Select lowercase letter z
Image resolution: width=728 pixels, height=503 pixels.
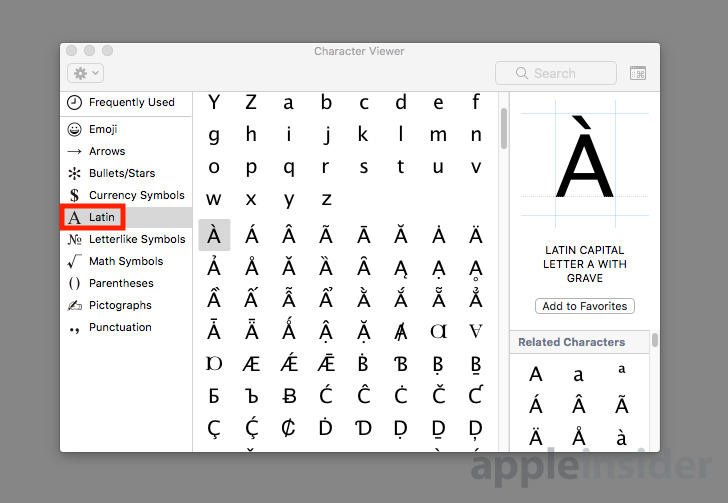(326, 199)
